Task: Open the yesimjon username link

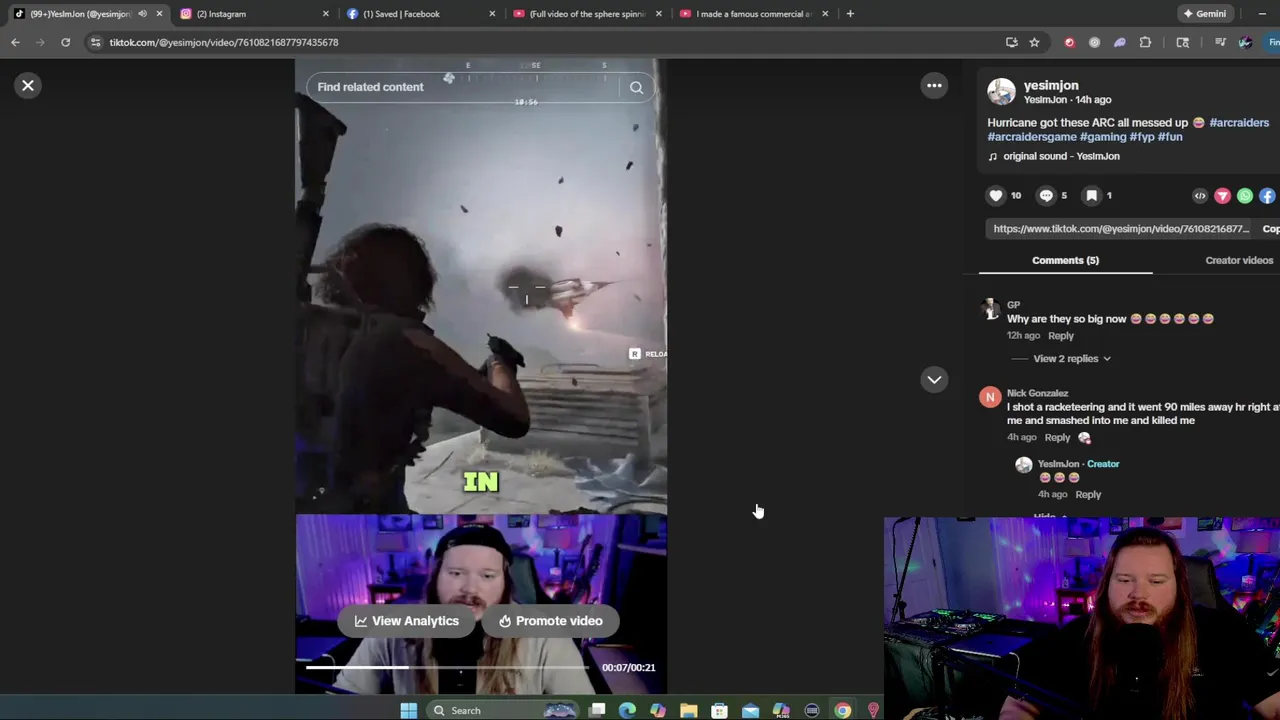Action: (1051, 85)
